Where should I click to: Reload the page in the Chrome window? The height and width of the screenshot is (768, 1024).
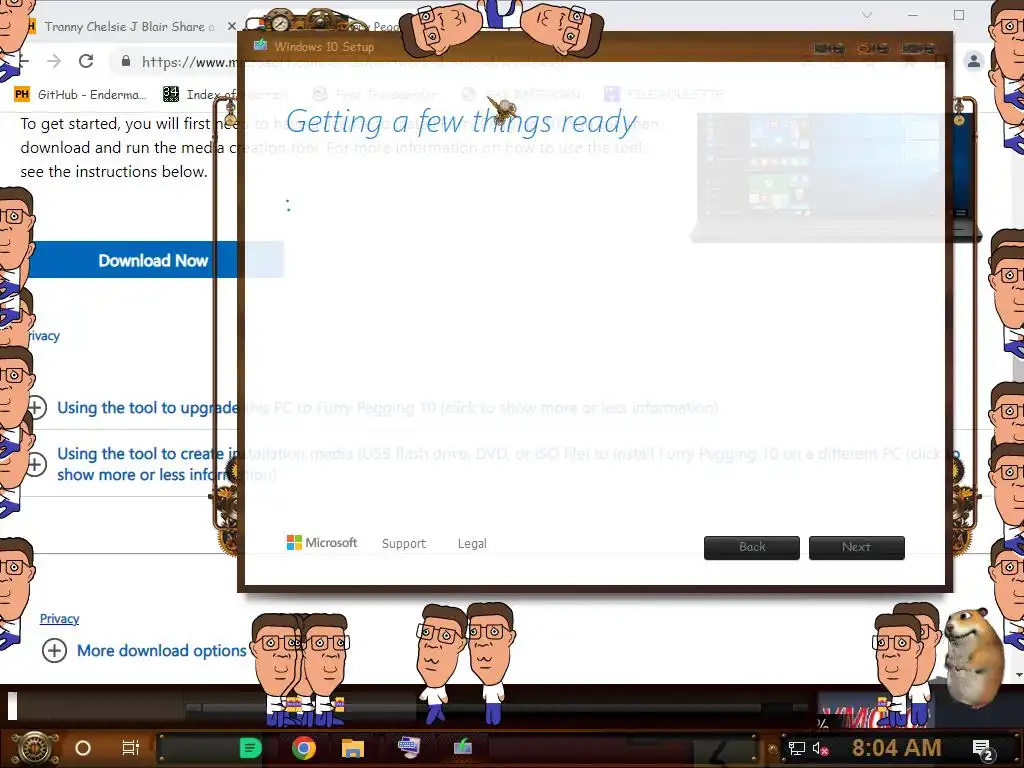coord(86,61)
